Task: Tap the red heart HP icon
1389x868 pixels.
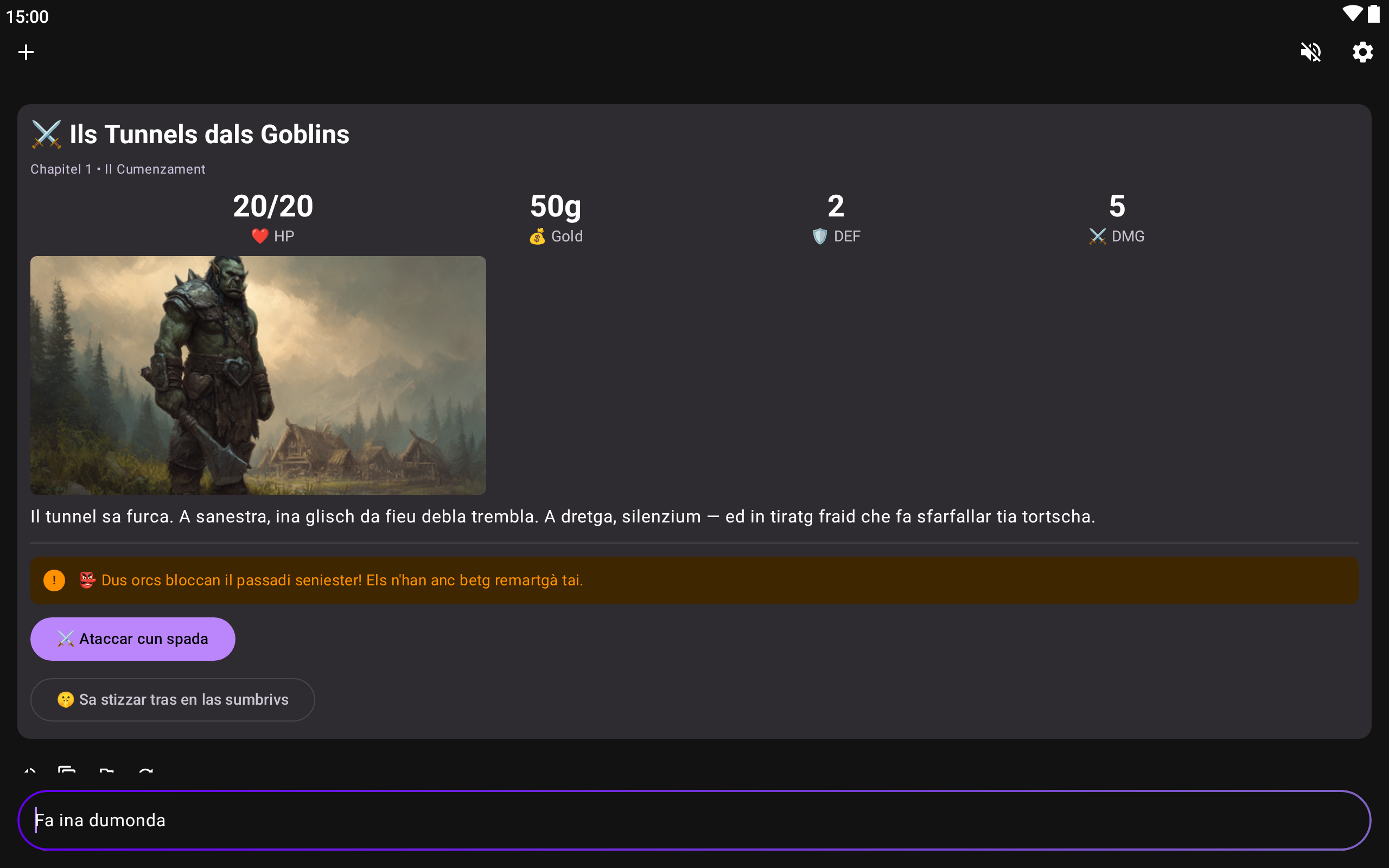Action: [260, 236]
